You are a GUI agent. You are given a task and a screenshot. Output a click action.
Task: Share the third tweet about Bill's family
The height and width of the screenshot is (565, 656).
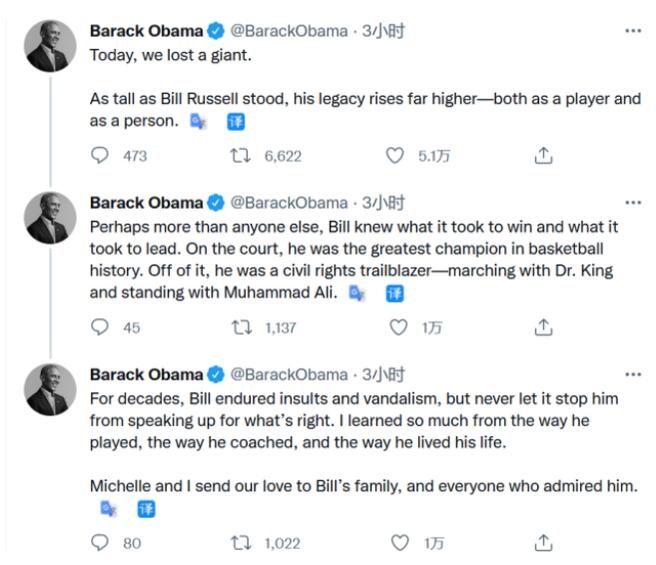(x=543, y=543)
